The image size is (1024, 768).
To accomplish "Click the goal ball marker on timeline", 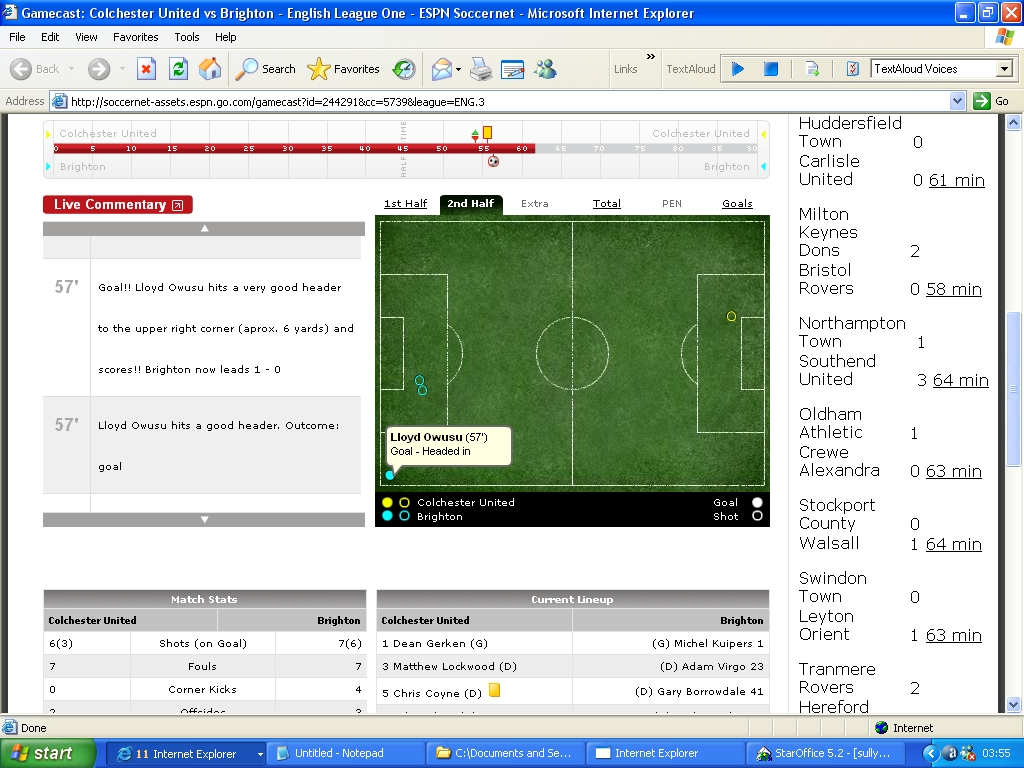I will coord(494,161).
